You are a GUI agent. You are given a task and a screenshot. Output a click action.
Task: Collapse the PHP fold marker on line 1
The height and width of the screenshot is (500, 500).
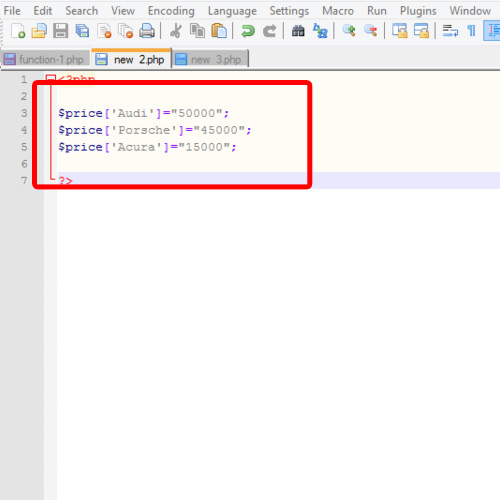pyautogui.click(x=50, y=79)
